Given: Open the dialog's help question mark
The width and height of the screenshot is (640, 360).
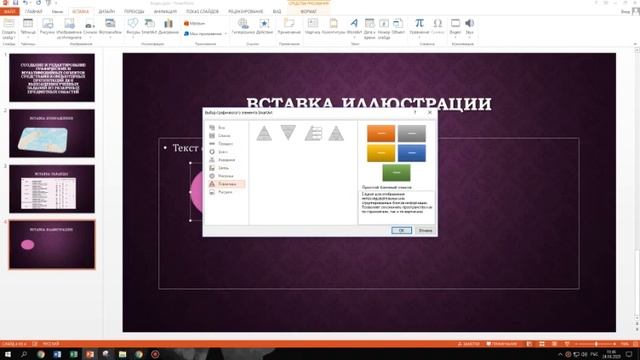Looking at the screenshot, I should [415, 112].
